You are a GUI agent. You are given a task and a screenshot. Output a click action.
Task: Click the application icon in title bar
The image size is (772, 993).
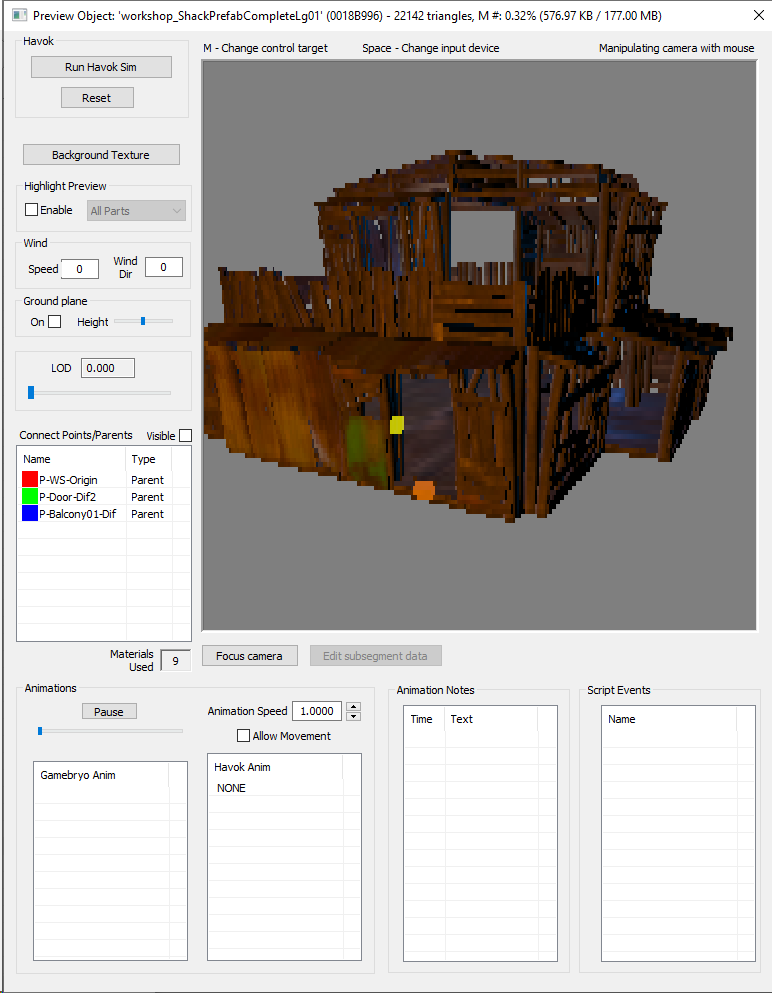coord(20,15)
